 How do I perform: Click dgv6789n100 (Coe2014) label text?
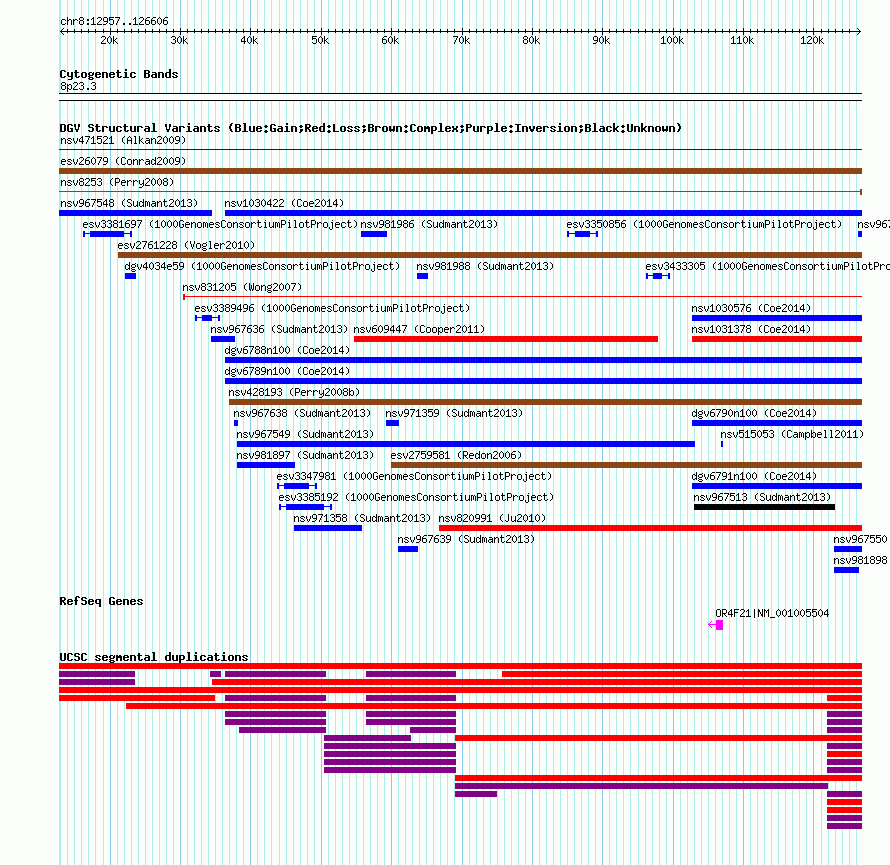pos(287,371)
